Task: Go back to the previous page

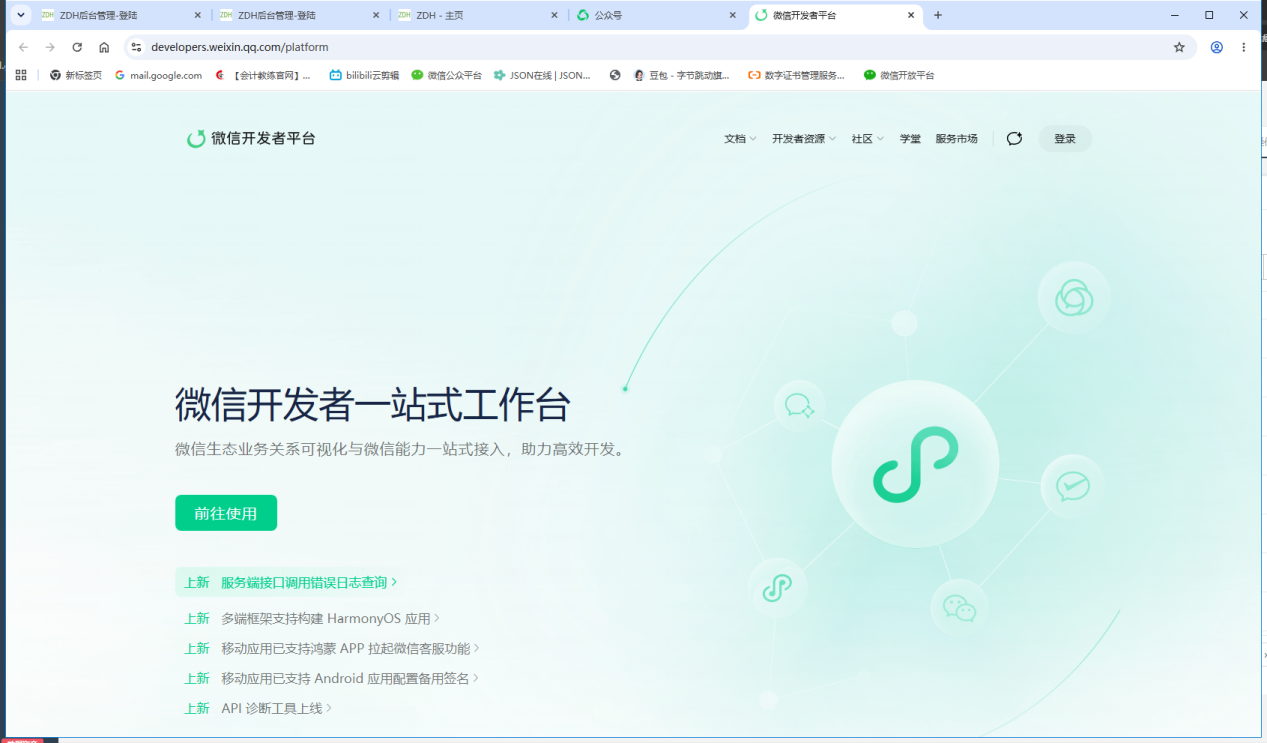Action: click(x=23, y=47)
